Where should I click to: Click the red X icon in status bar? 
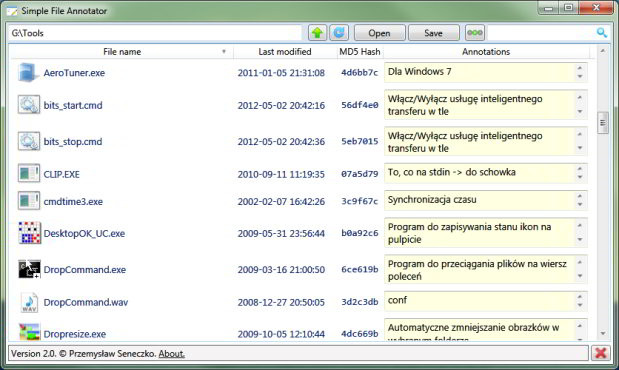pos(600,353)
